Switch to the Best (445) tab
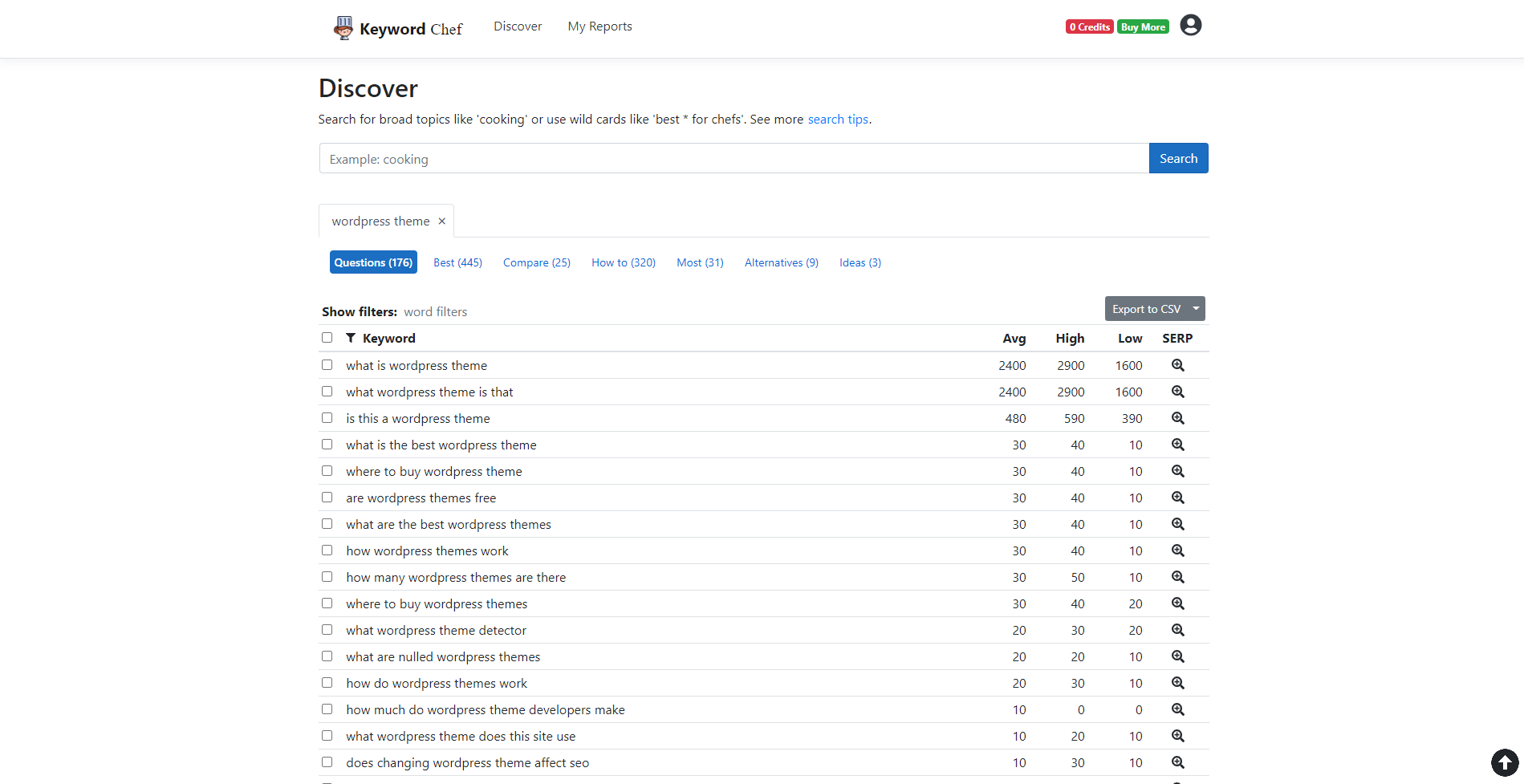 click(457, 262)
